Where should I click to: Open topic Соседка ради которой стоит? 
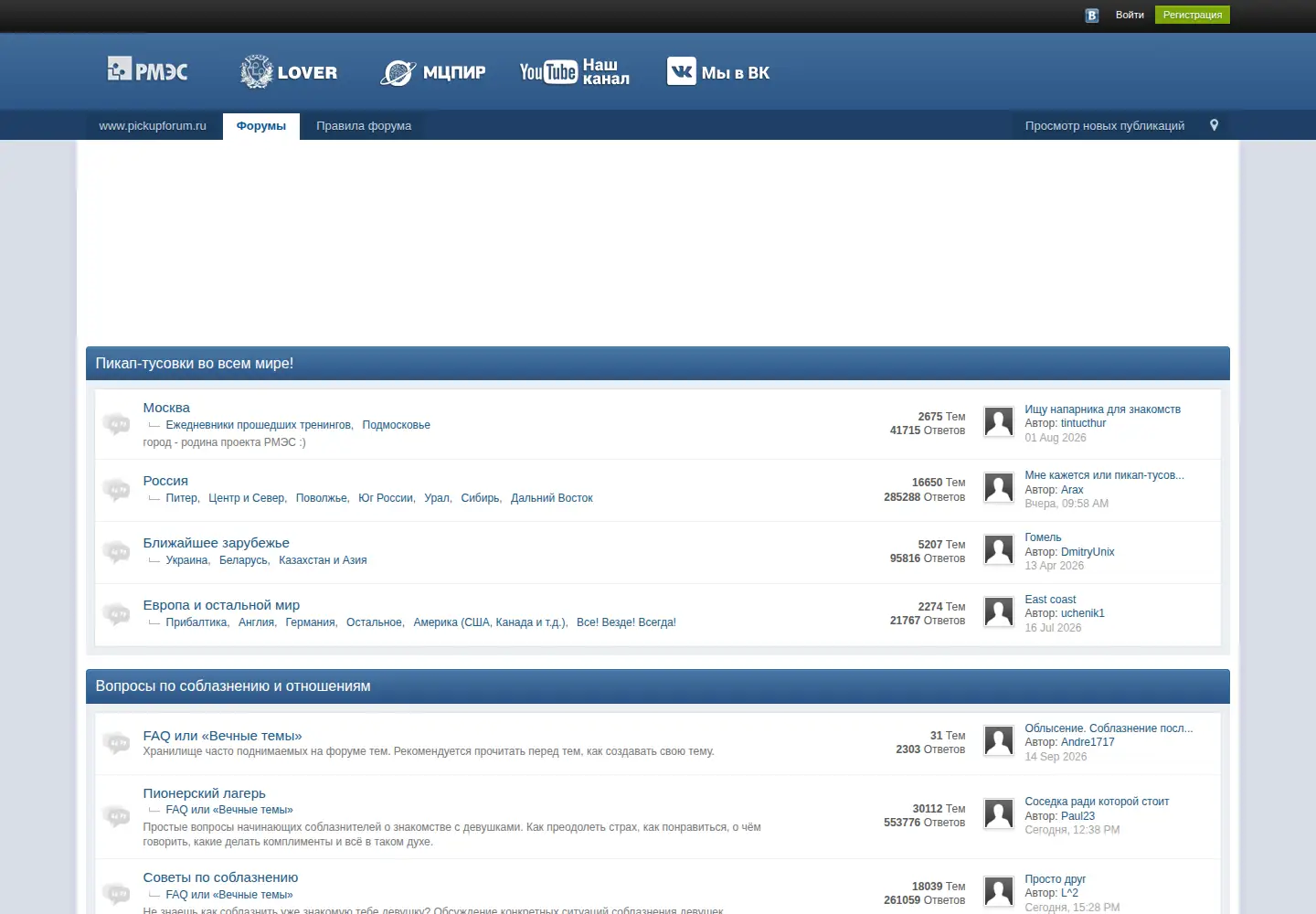tap(1097, 802)
